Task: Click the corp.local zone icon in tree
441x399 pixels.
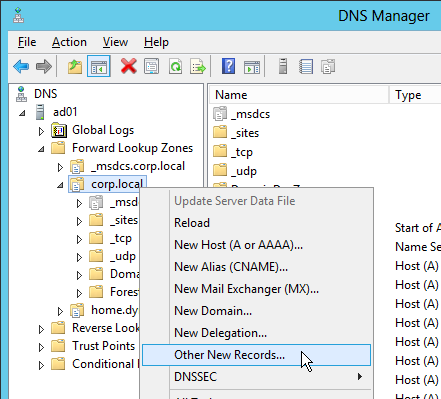Action: pos(77,184)
